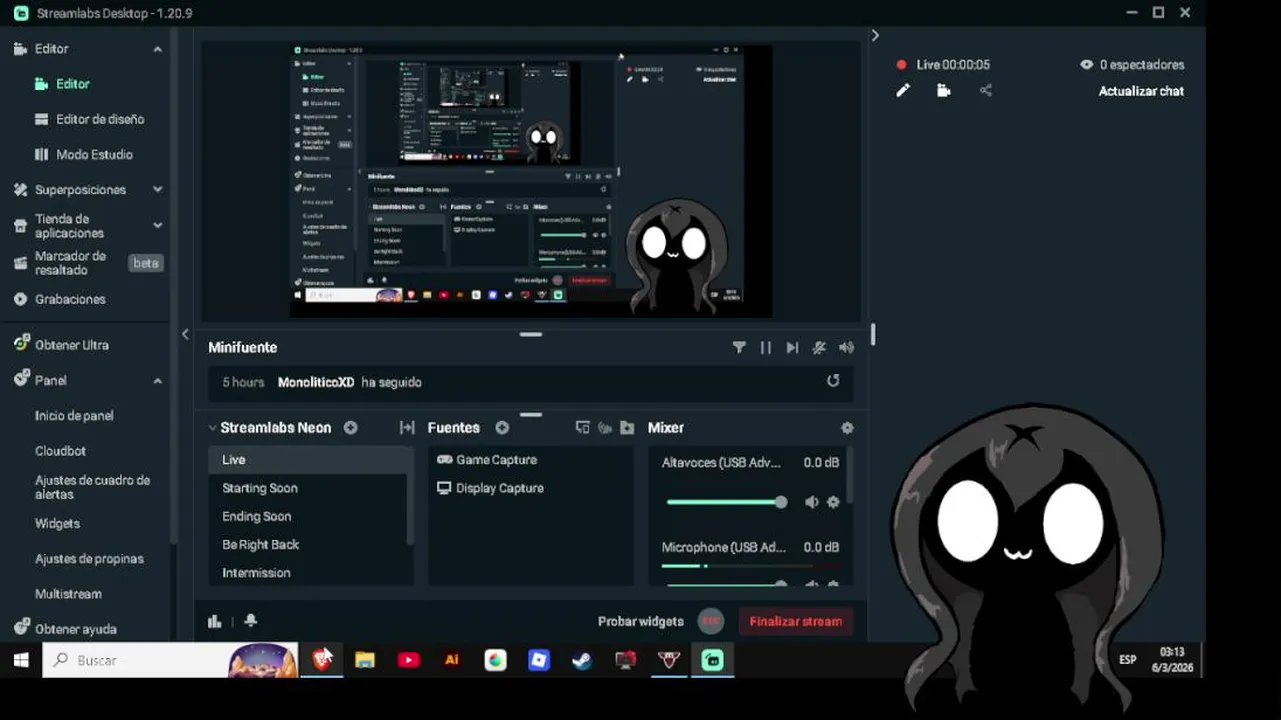Click the stream preview canvas
The height and width of the screenshot is (720, 1281).
[530, 182]
